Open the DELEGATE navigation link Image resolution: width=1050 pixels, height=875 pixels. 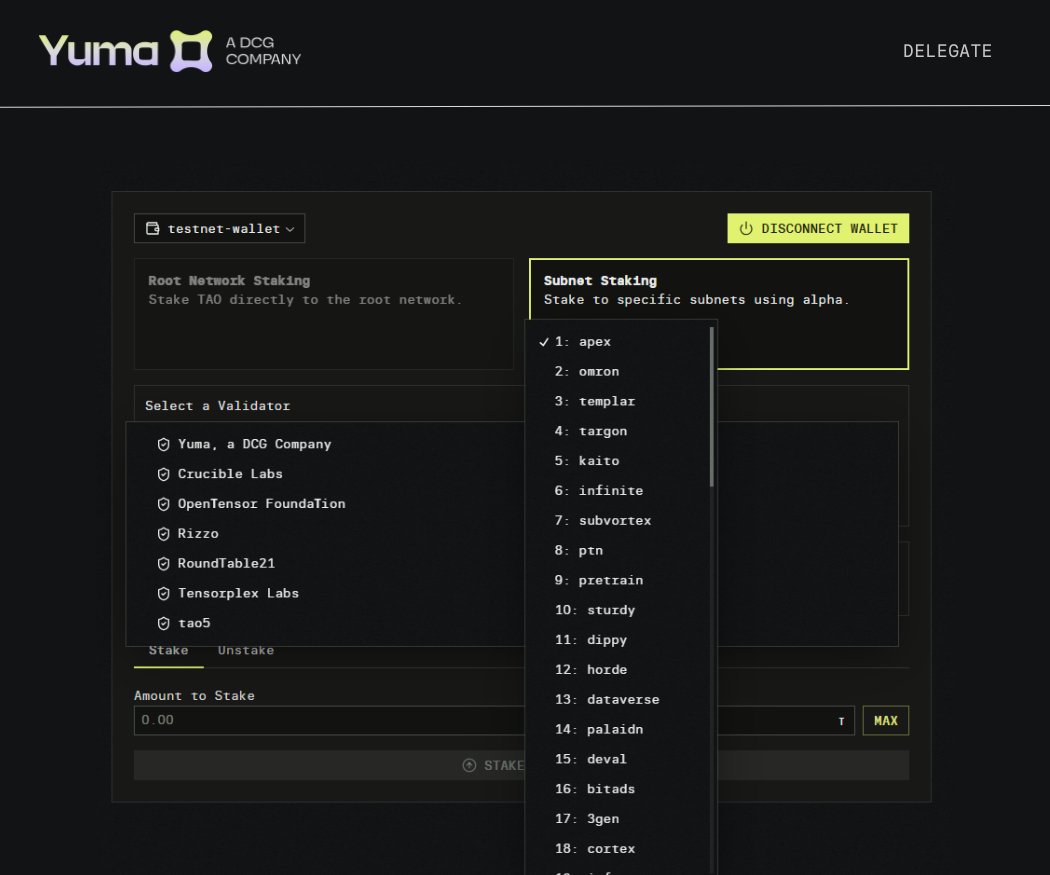coord(947,51)
